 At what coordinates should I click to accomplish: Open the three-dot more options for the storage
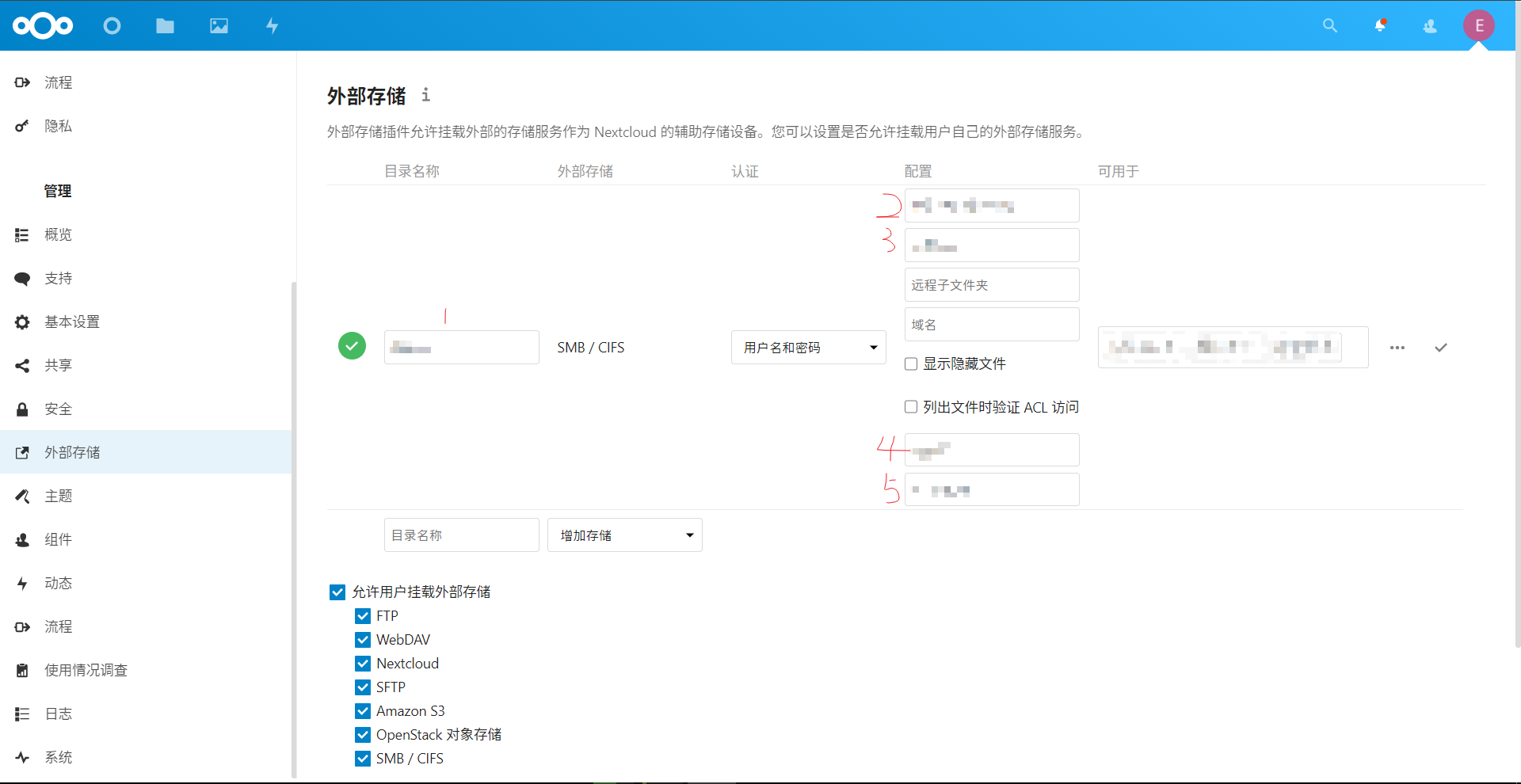tap(1397, 348)
